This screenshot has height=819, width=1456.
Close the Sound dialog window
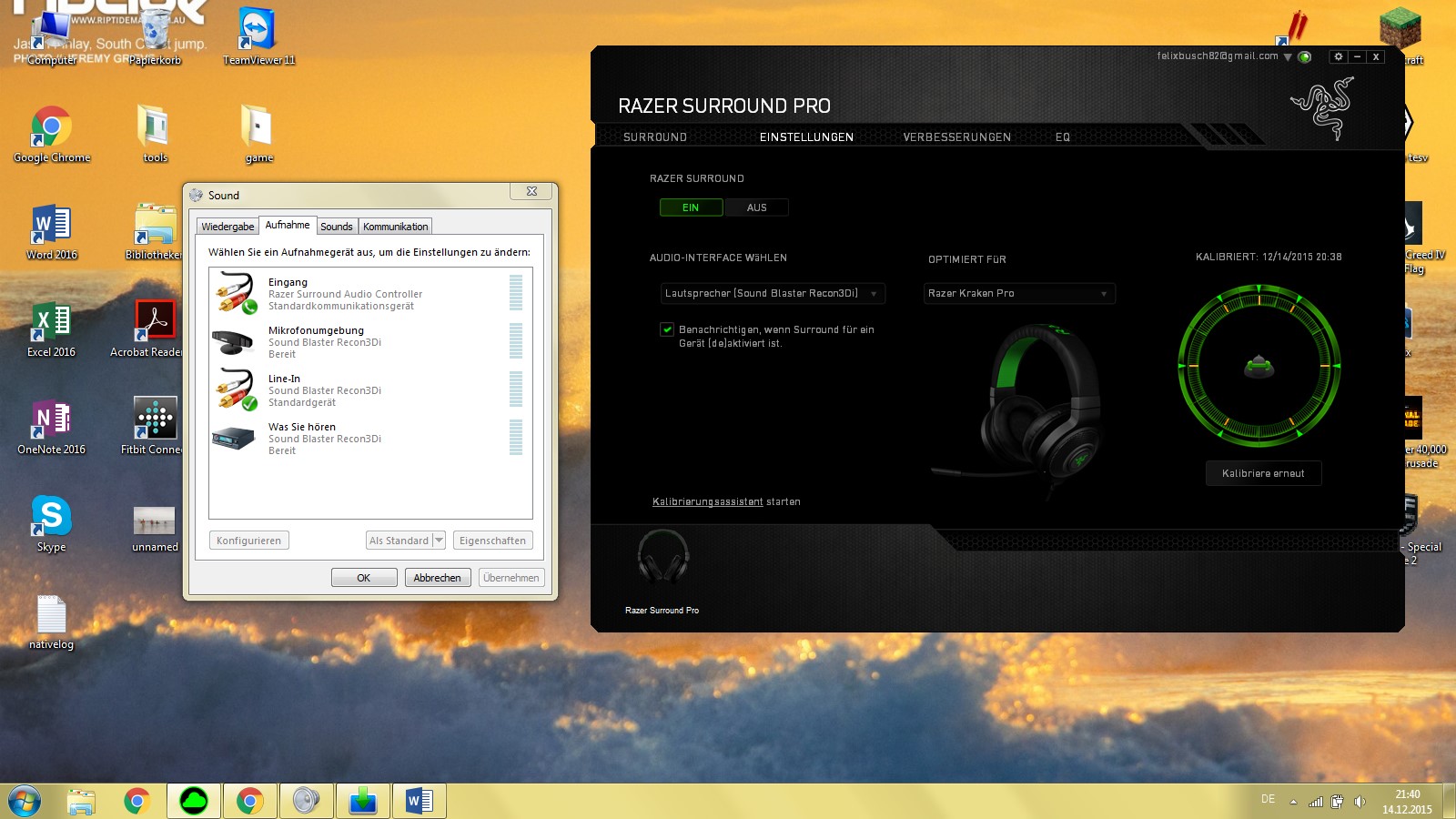tap(531, 191)
